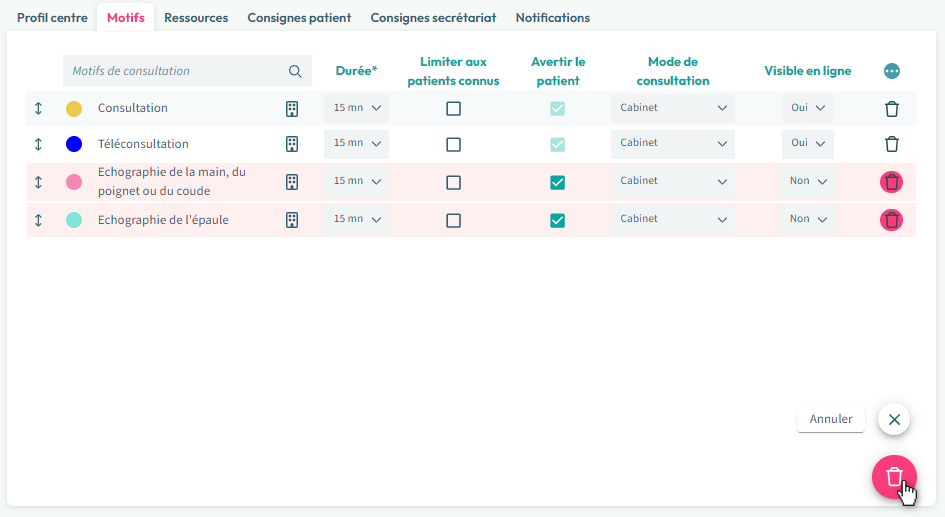The width and height of the screenshot is (945, 517).
Task: Open the Consignes patient tab
Action: pos(299,18)
